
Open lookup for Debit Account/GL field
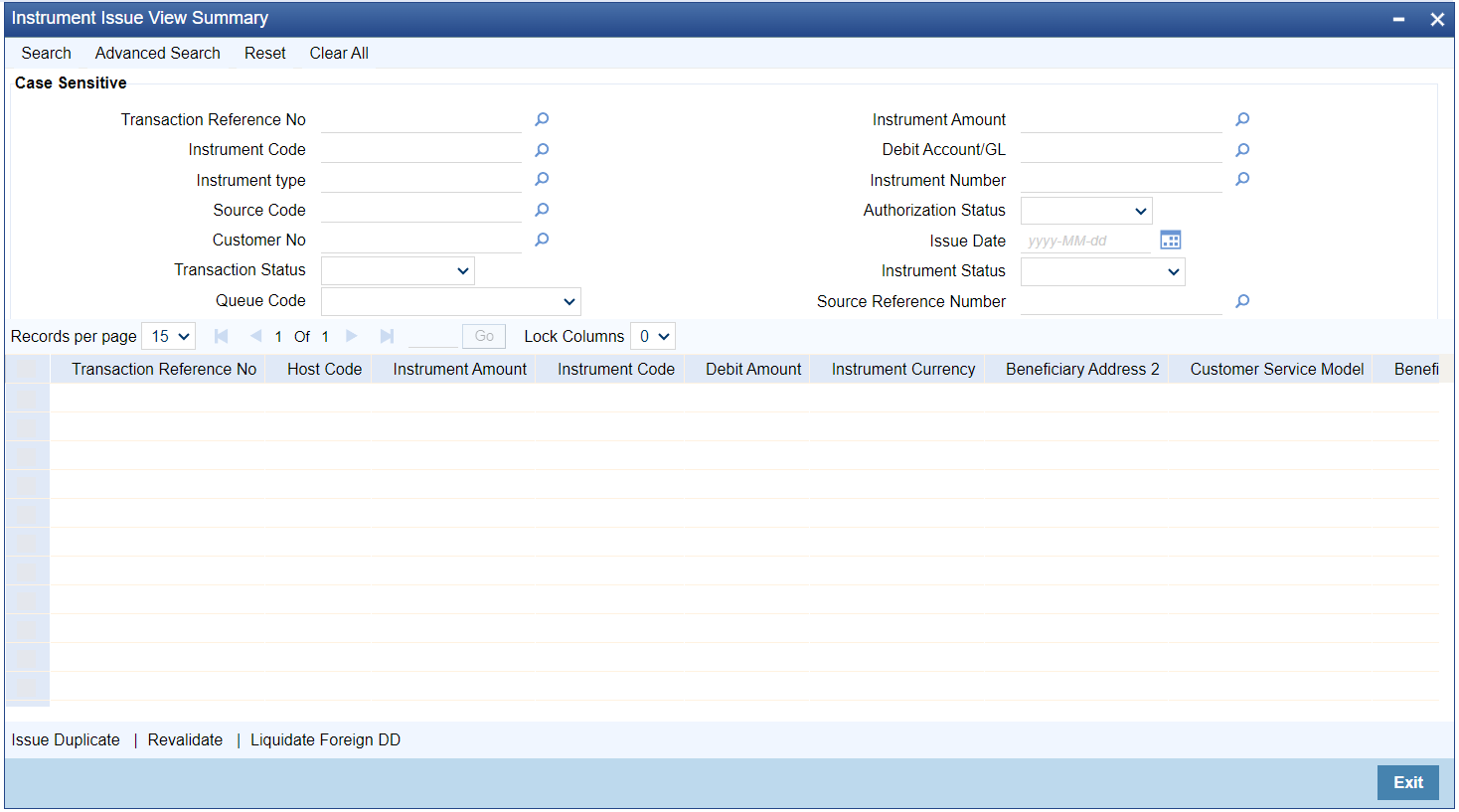tap(1242, 150)
